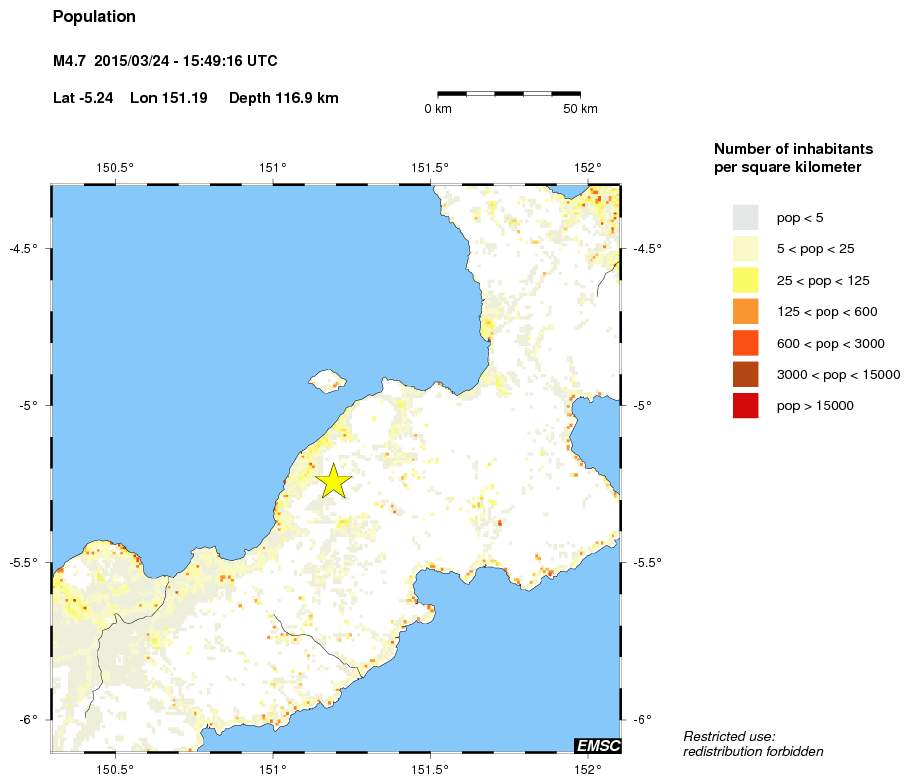Image resolution: width=910 pixels, height=784 pixels.
Task: Pick the orange '125 < pop < 600' swatch
Action: (x=746, y=311)
